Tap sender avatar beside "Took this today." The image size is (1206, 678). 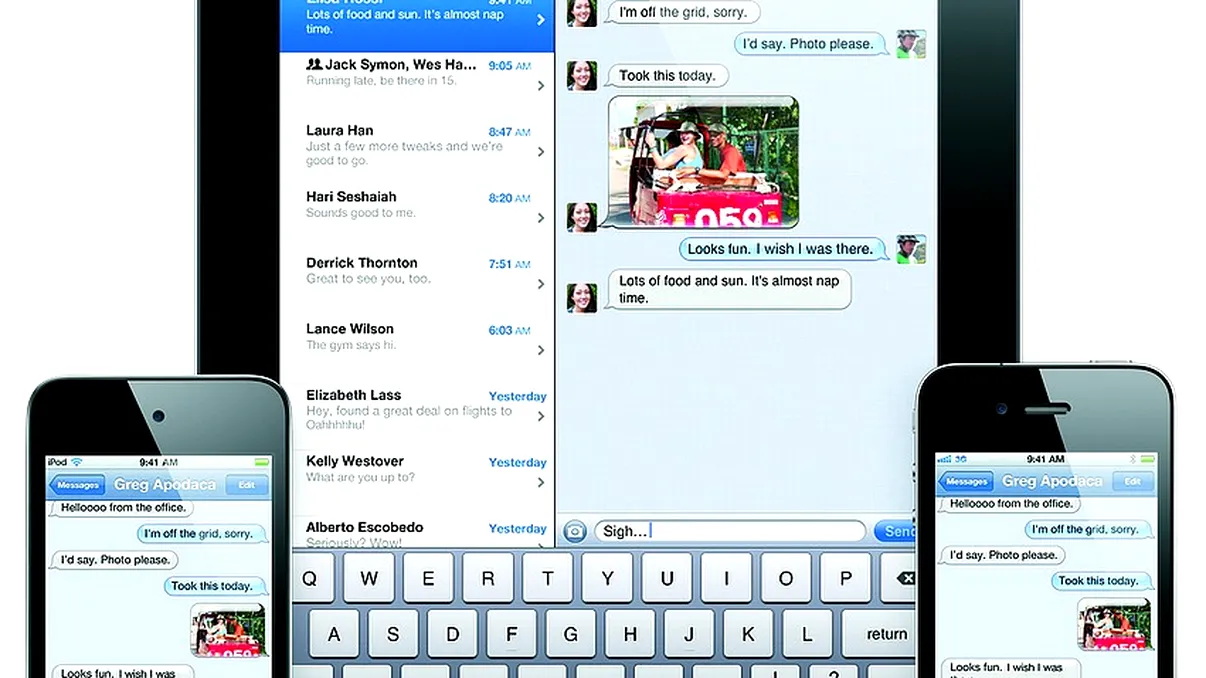582,76
